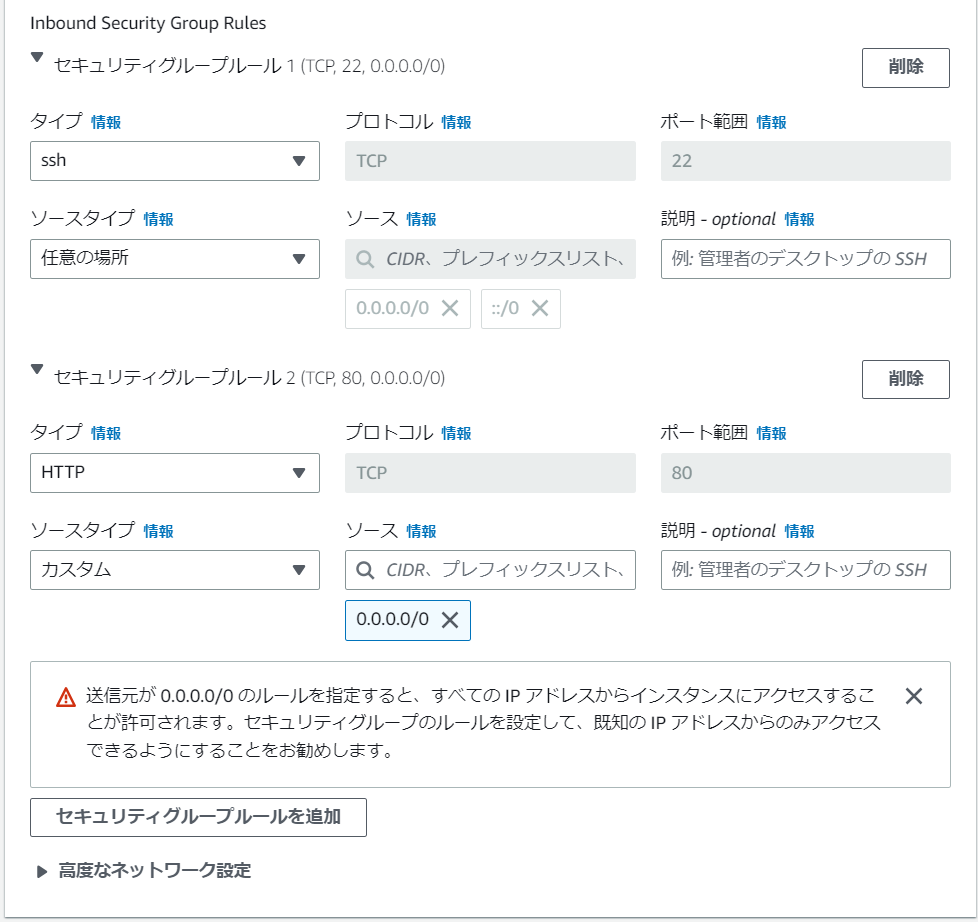Viewport: 978px width, 922px height.
Task: Open the HTTP type dropdown
Action: pos(175,473)
